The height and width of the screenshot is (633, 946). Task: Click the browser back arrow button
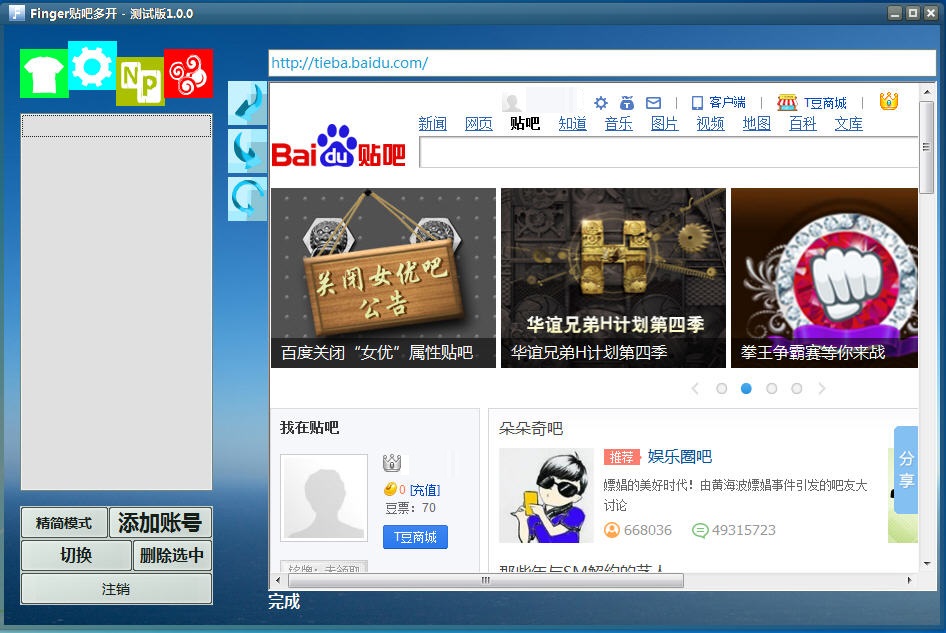pyautogui.click(x=247, y=103)
